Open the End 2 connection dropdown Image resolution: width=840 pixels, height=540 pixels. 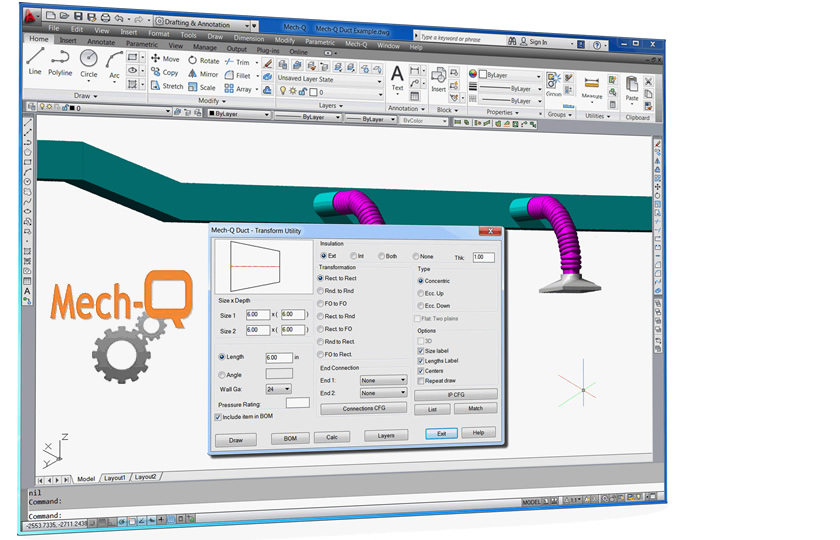click(x=383, y=393)
